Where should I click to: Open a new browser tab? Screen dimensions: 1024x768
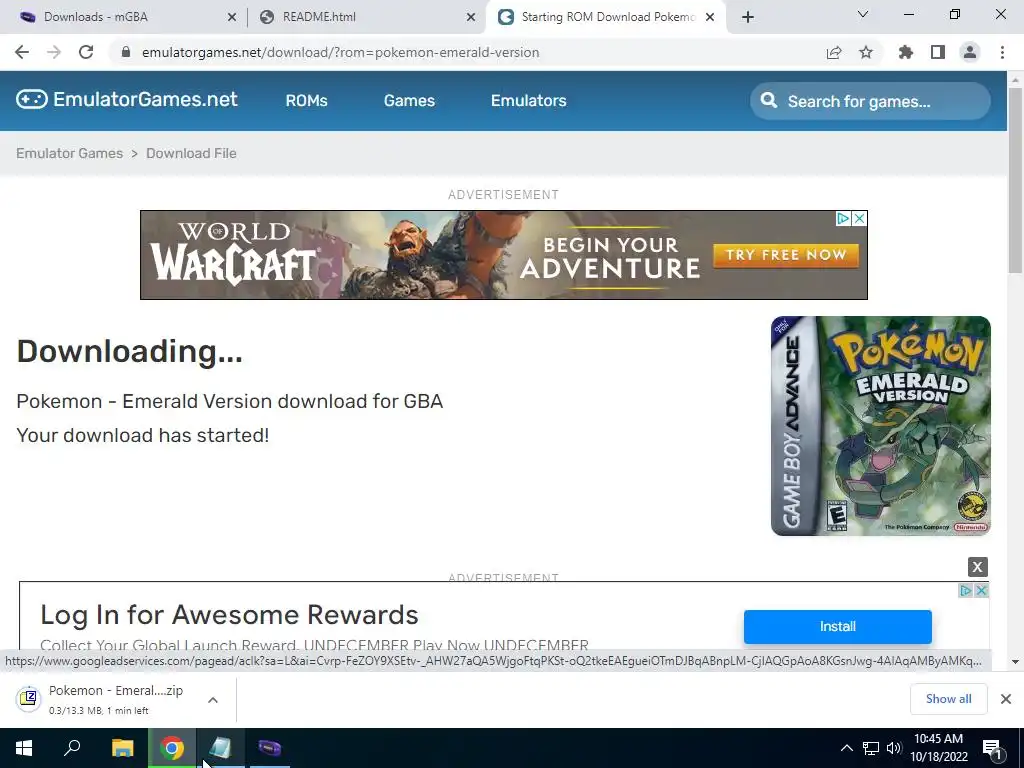(x=748, y=17)
